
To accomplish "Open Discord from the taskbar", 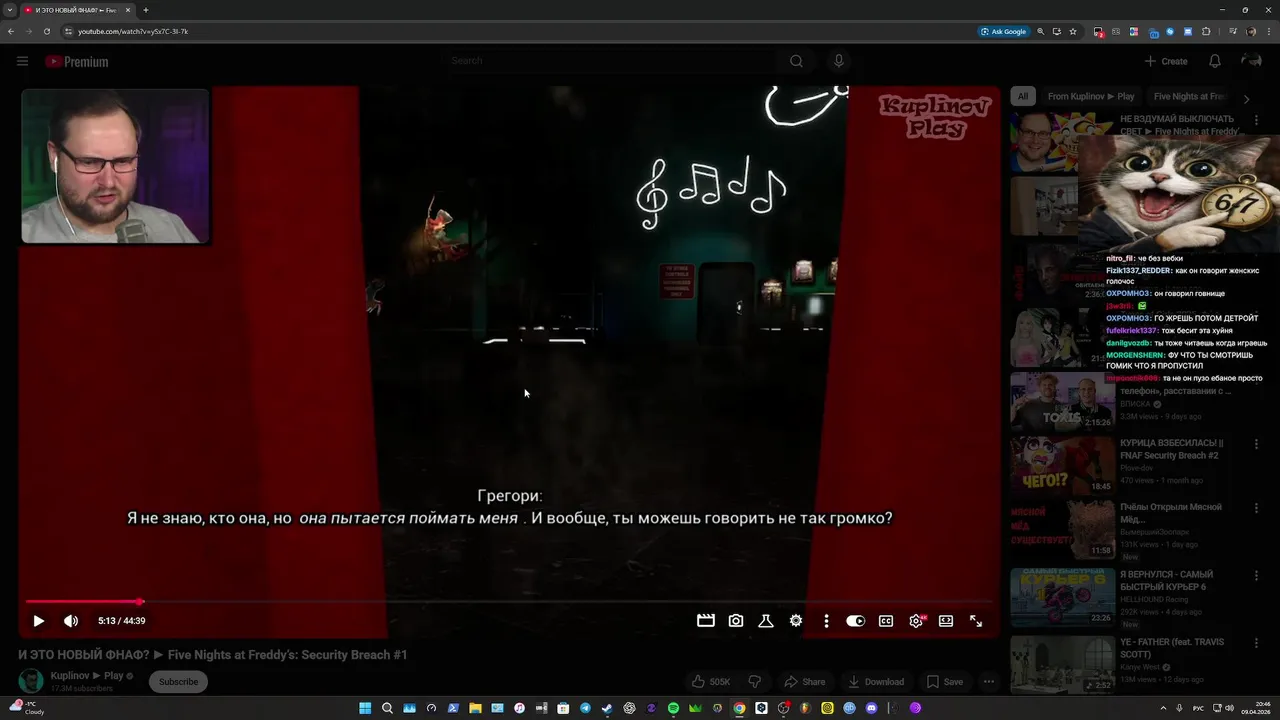I will point(871,708).
